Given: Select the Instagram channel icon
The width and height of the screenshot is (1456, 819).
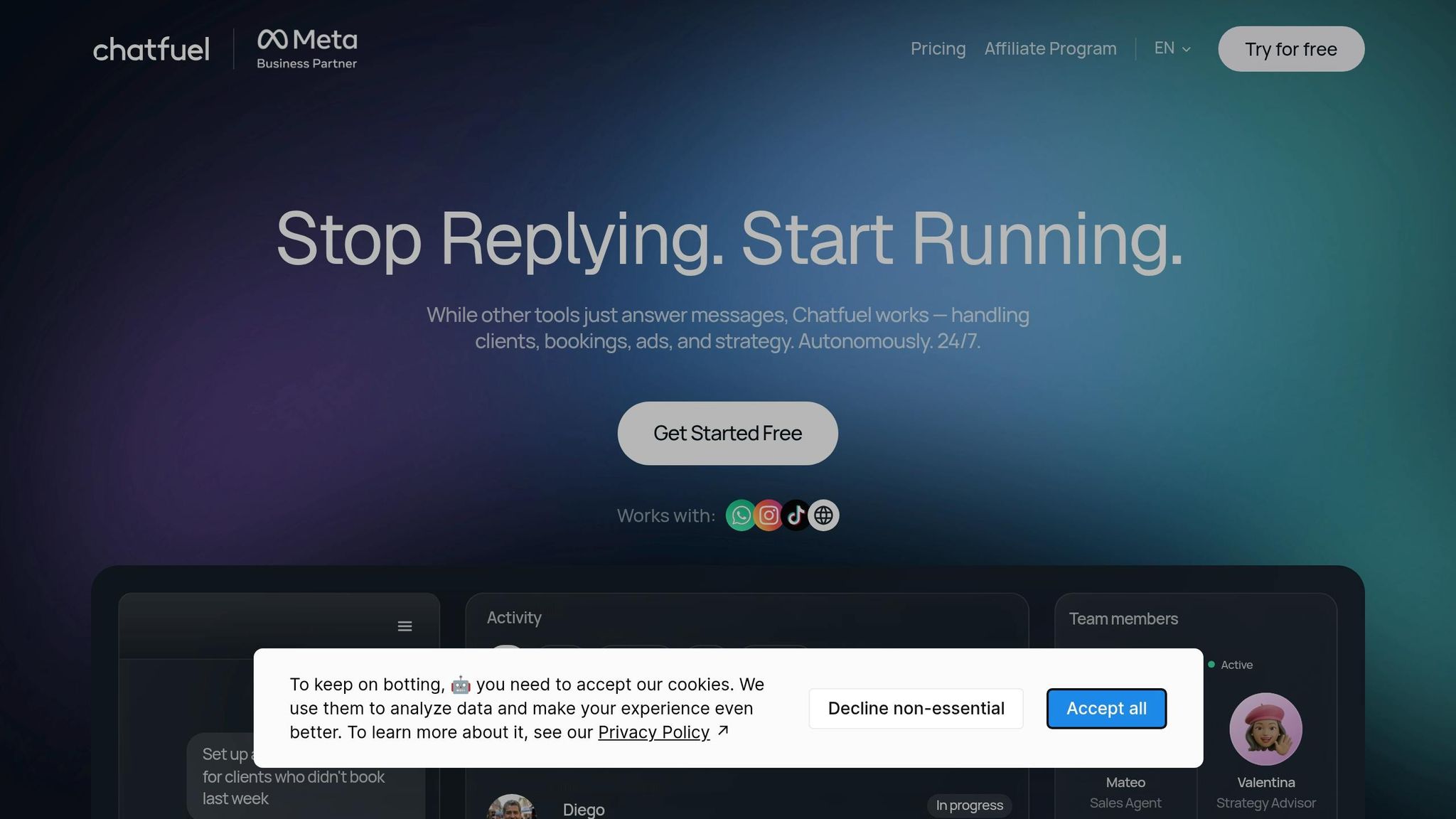Looking at the screenshot, I should tap(769, 515).
